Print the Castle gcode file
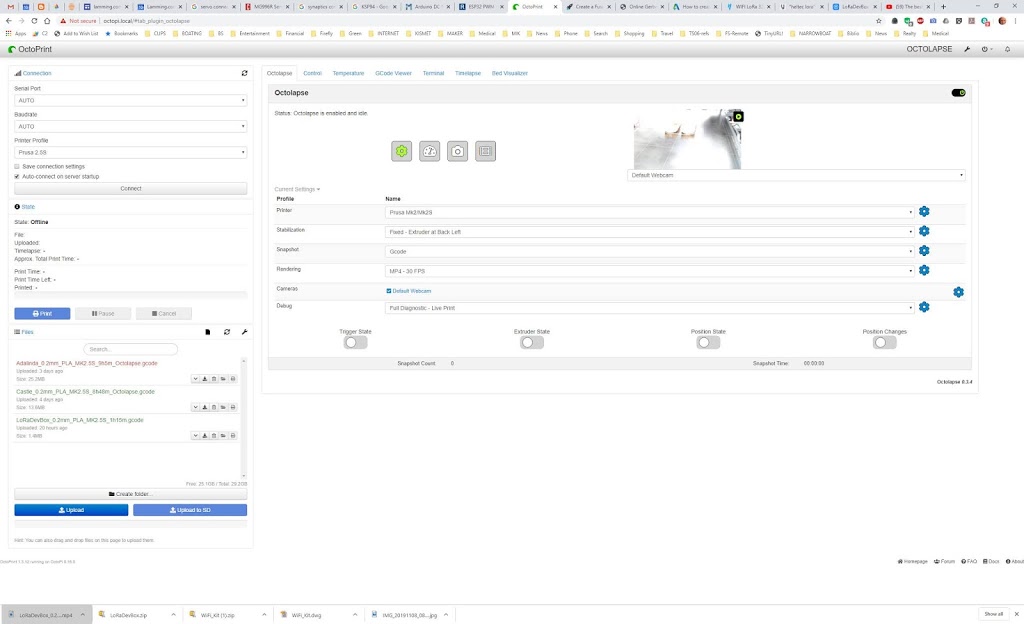This screenshot has height=624, width=1024. point(232,407)
